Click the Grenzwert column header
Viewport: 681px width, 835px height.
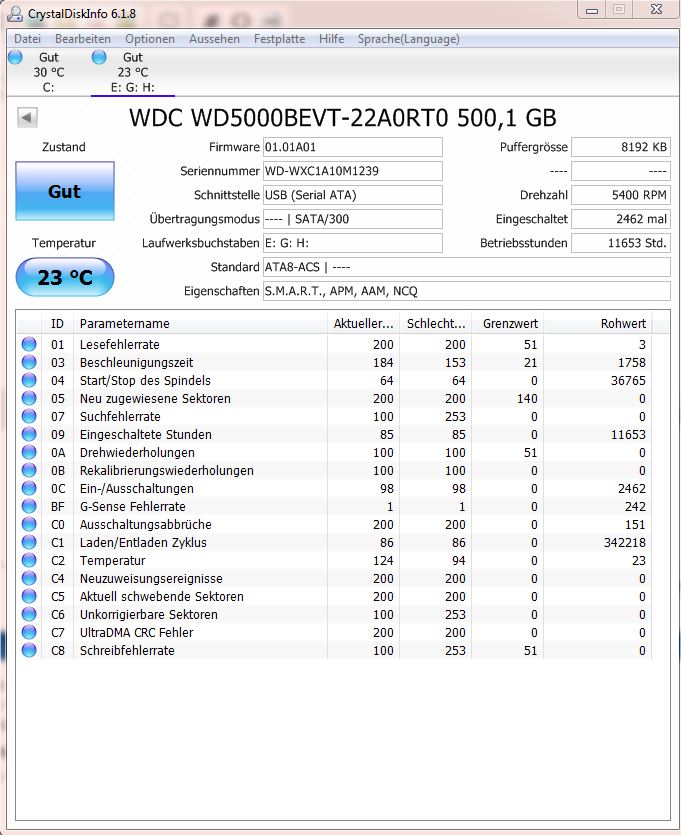tap(507, 323)
